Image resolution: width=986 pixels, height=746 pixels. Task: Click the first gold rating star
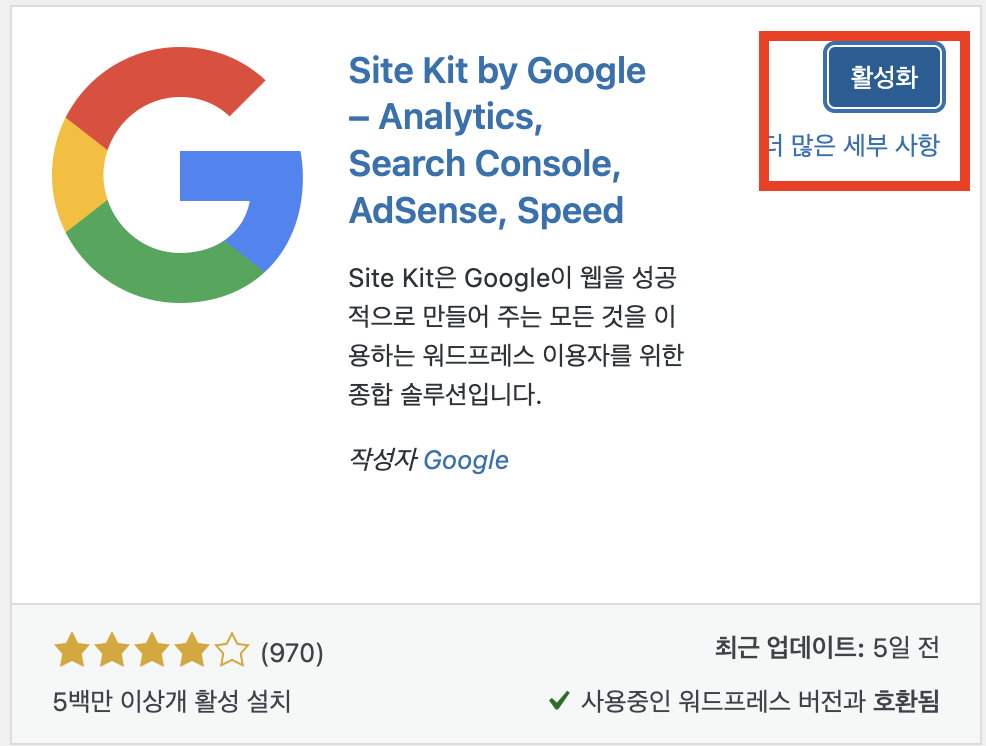(x=72, y=650)
